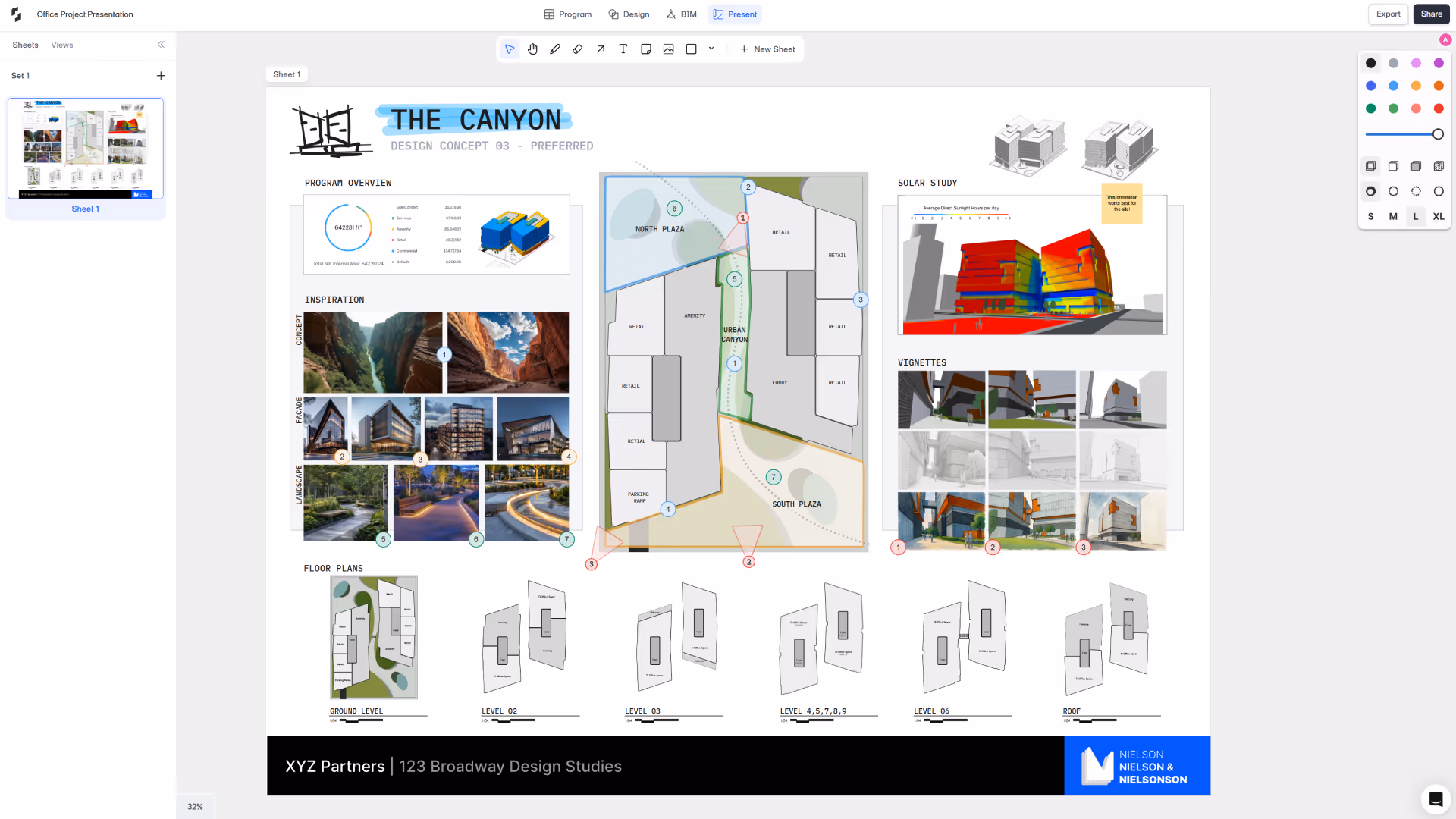The image size is (1456, 819).
Task: Click the New Sheet button
Action: coord(767,49)
